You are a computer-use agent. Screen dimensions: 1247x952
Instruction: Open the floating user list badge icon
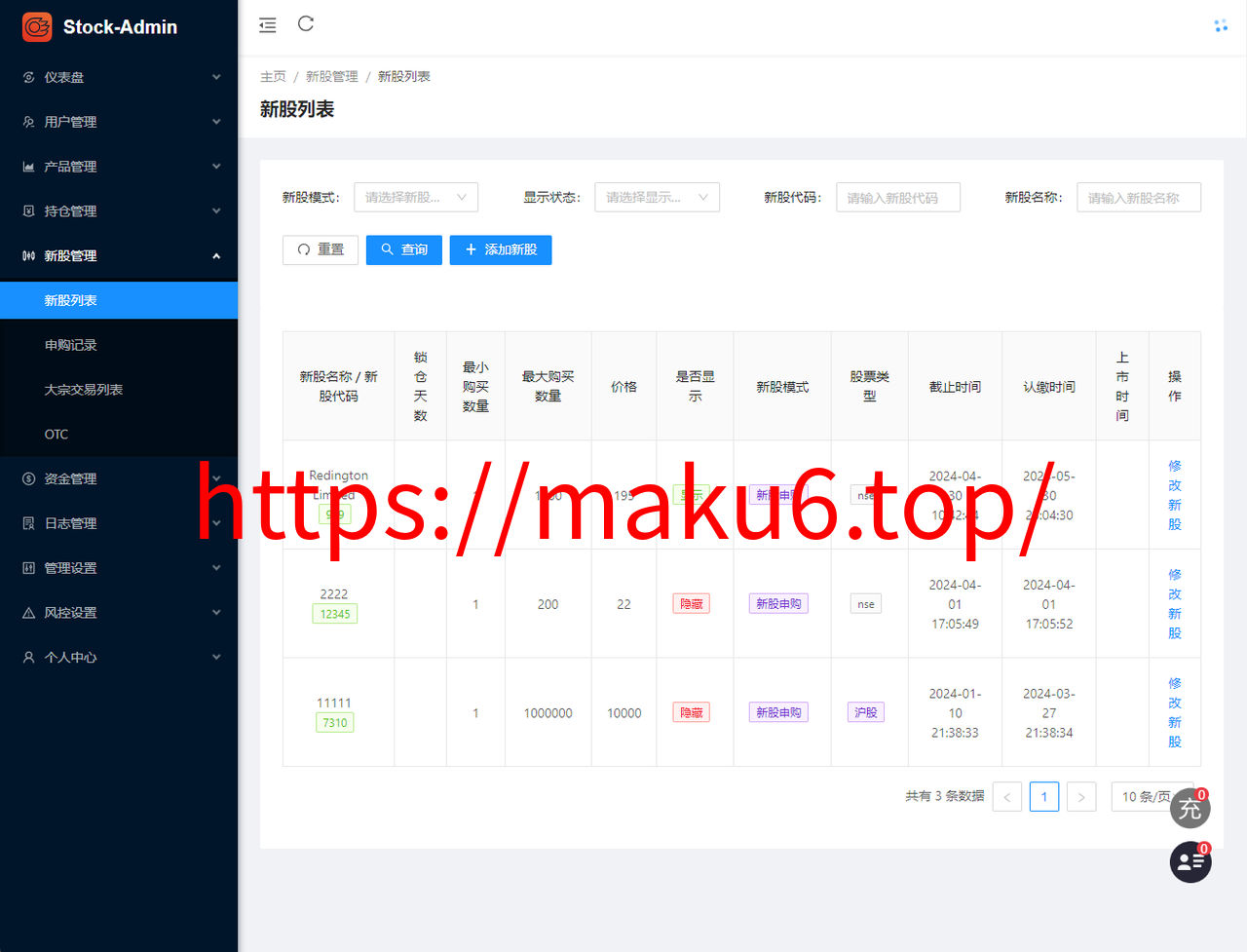pyautogui.click(x=1190, y=862)
